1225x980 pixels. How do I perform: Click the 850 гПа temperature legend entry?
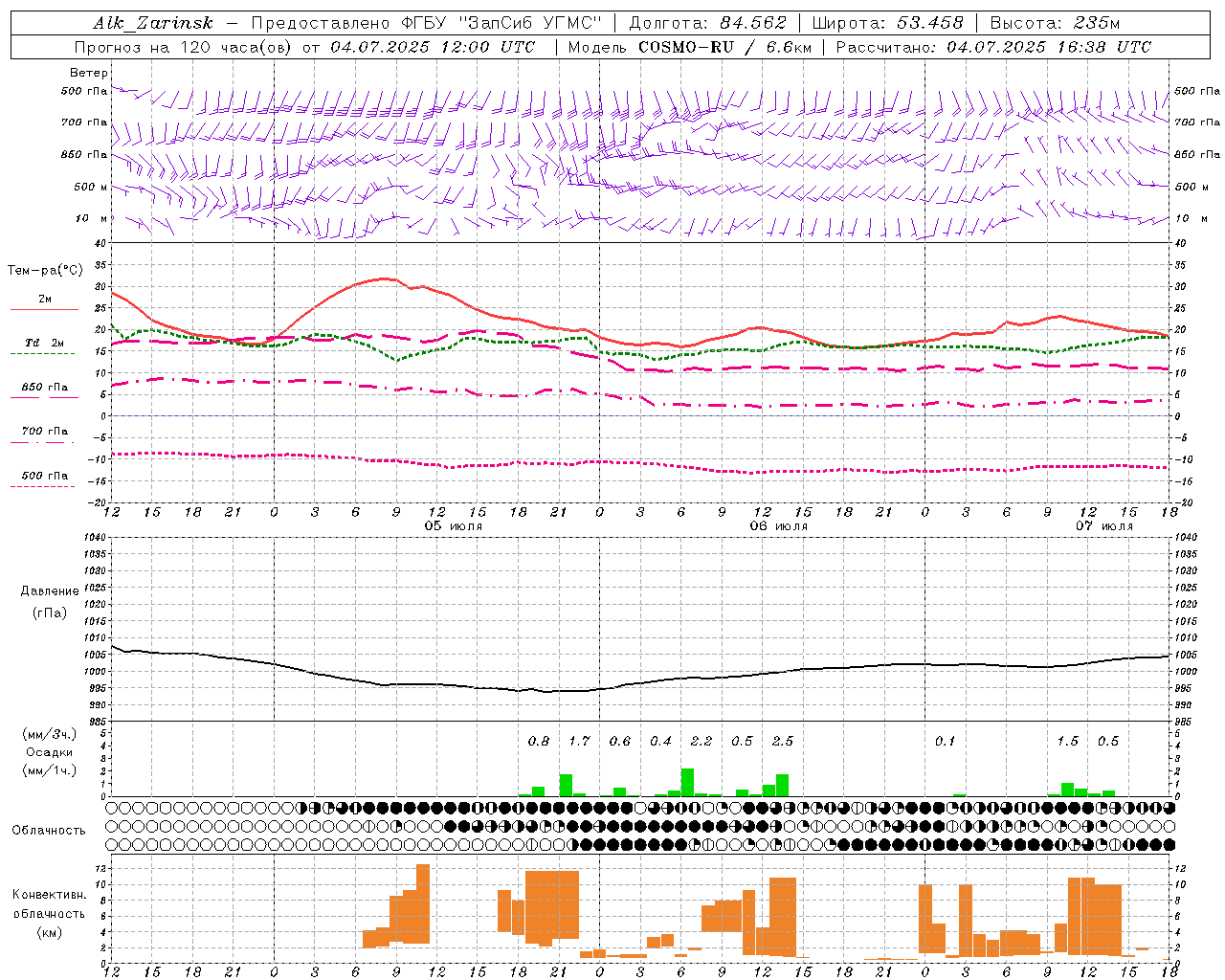(44, 387)
